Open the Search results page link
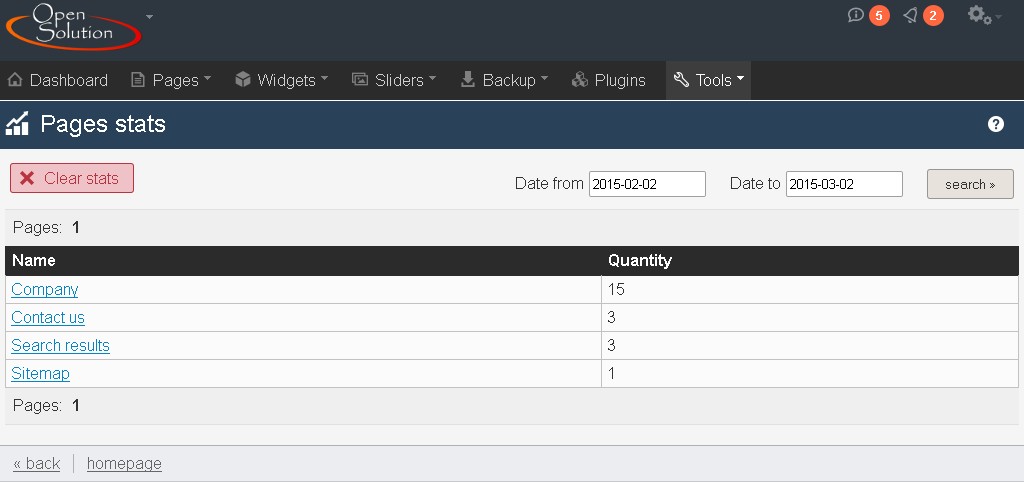1024x482 pixels. point(61,345)
